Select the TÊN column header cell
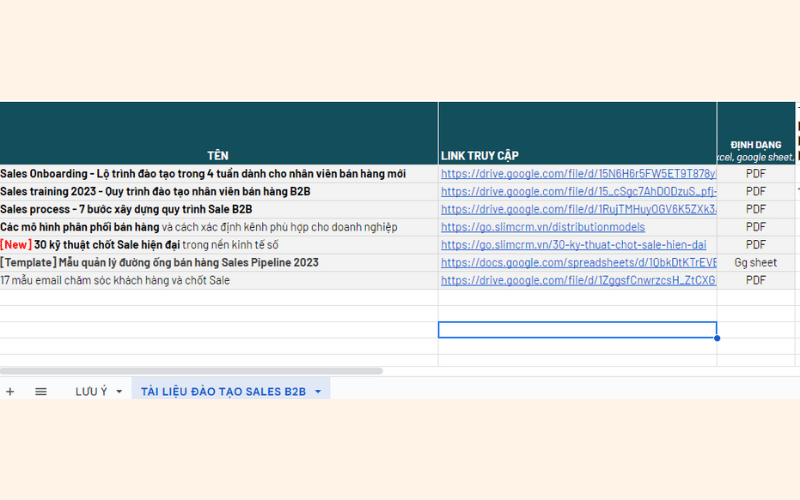The height and width of the screenshot is (500, 800). tap(218, 155)
